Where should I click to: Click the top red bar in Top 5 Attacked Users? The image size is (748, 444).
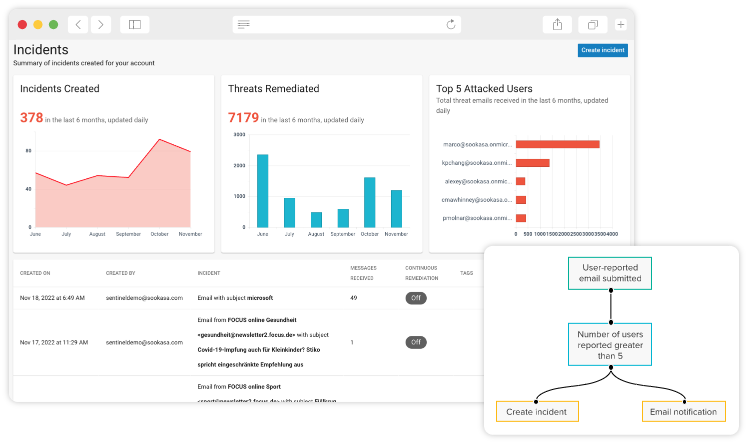click(557, 144)
